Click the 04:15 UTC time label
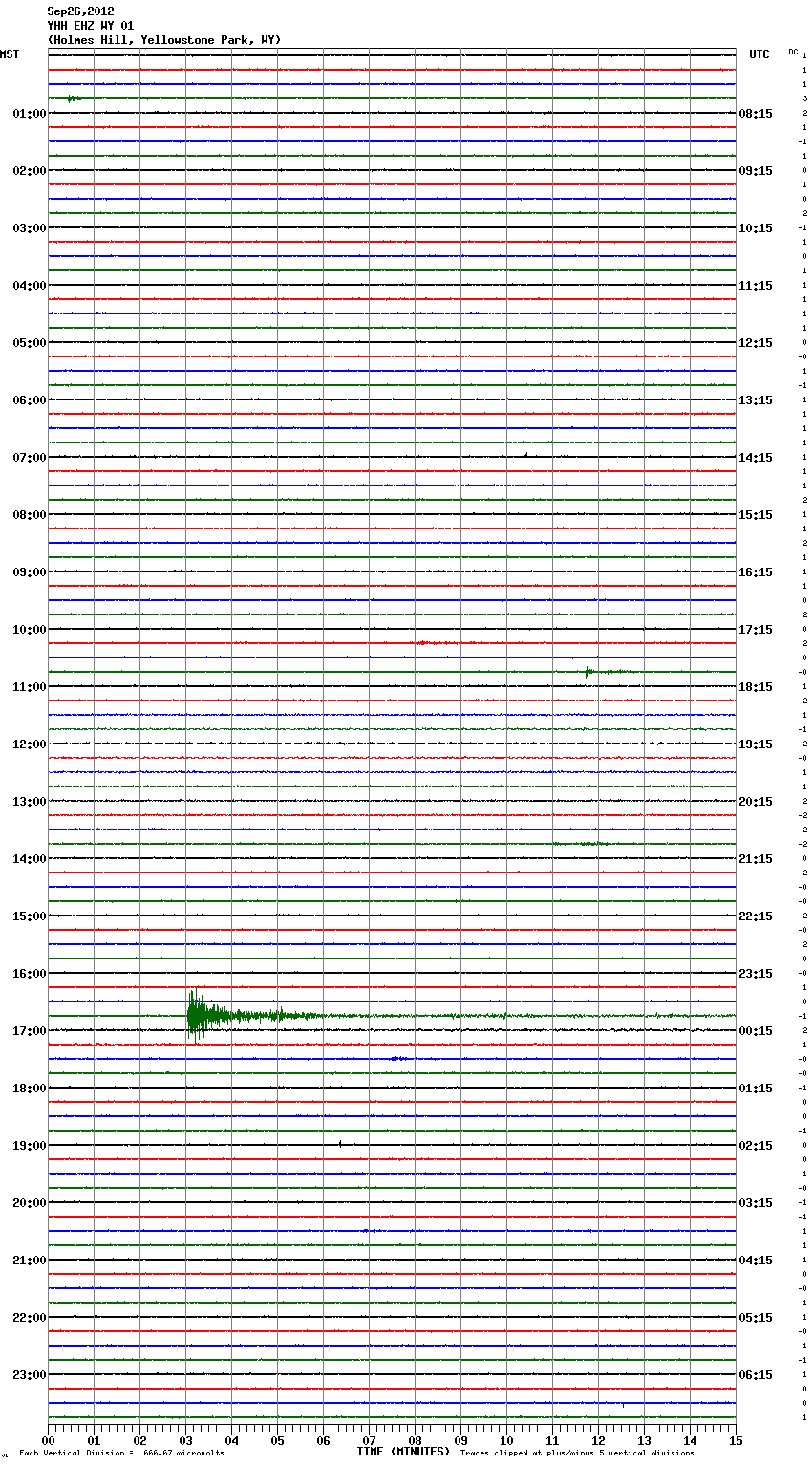Screen dimensions: 812x1466 pos(756,1261)
